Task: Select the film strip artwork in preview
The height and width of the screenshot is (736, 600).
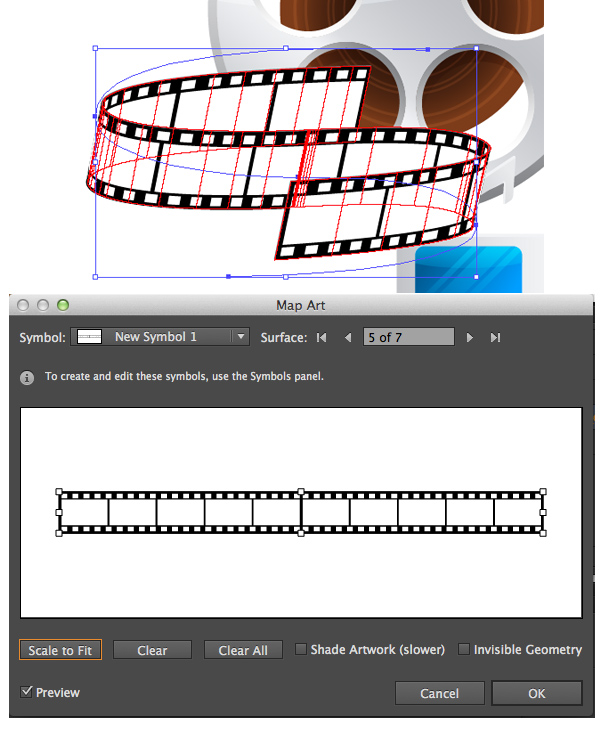Action: (301, 512)
